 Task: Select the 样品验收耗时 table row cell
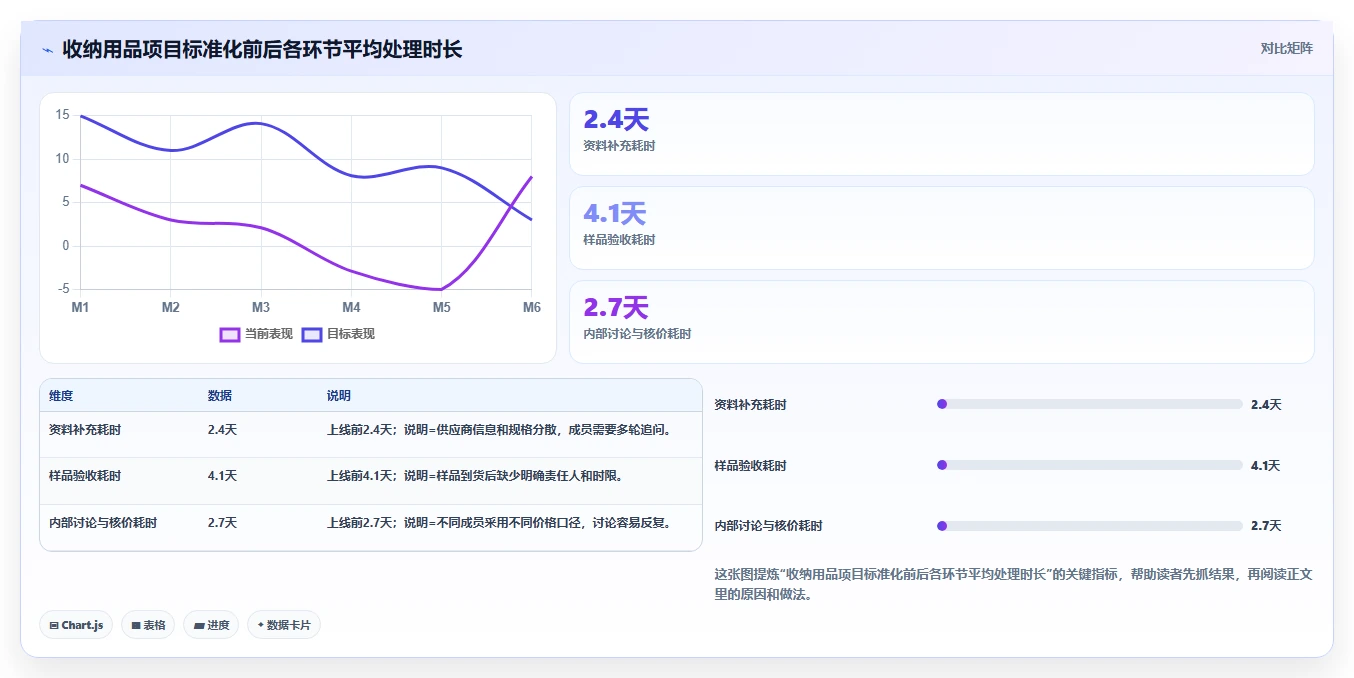click(x=85, y=476)
